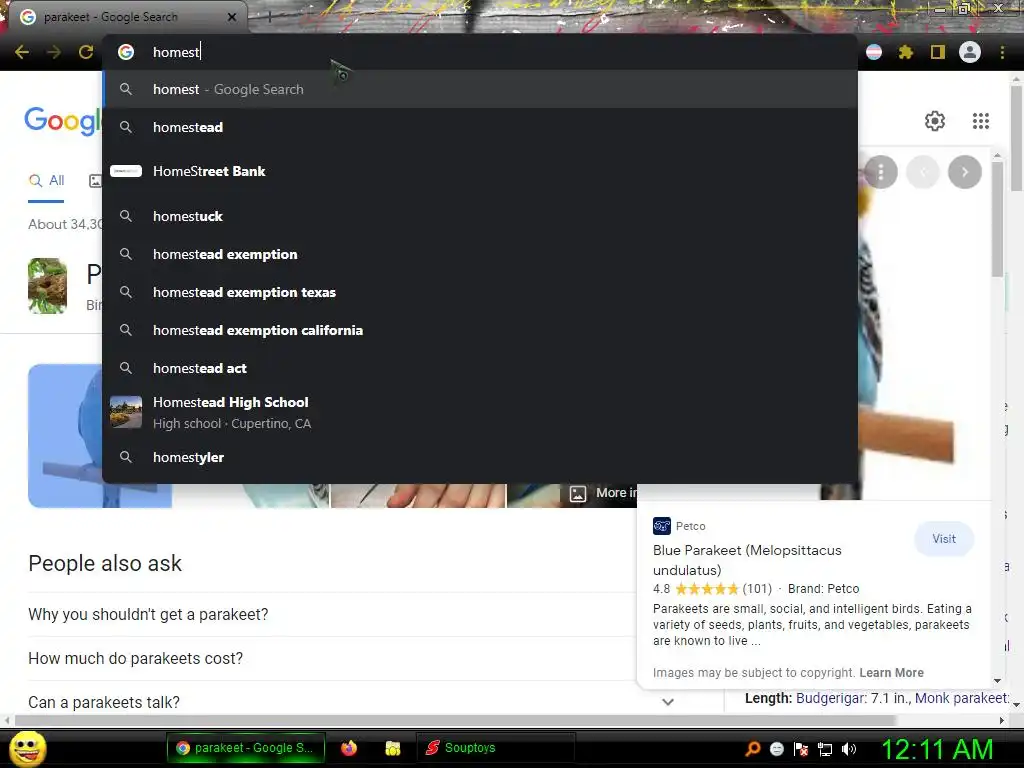The image size is (1024, 768).
Task: Switch to the All results tab
Action: click(x=46, y=180)
